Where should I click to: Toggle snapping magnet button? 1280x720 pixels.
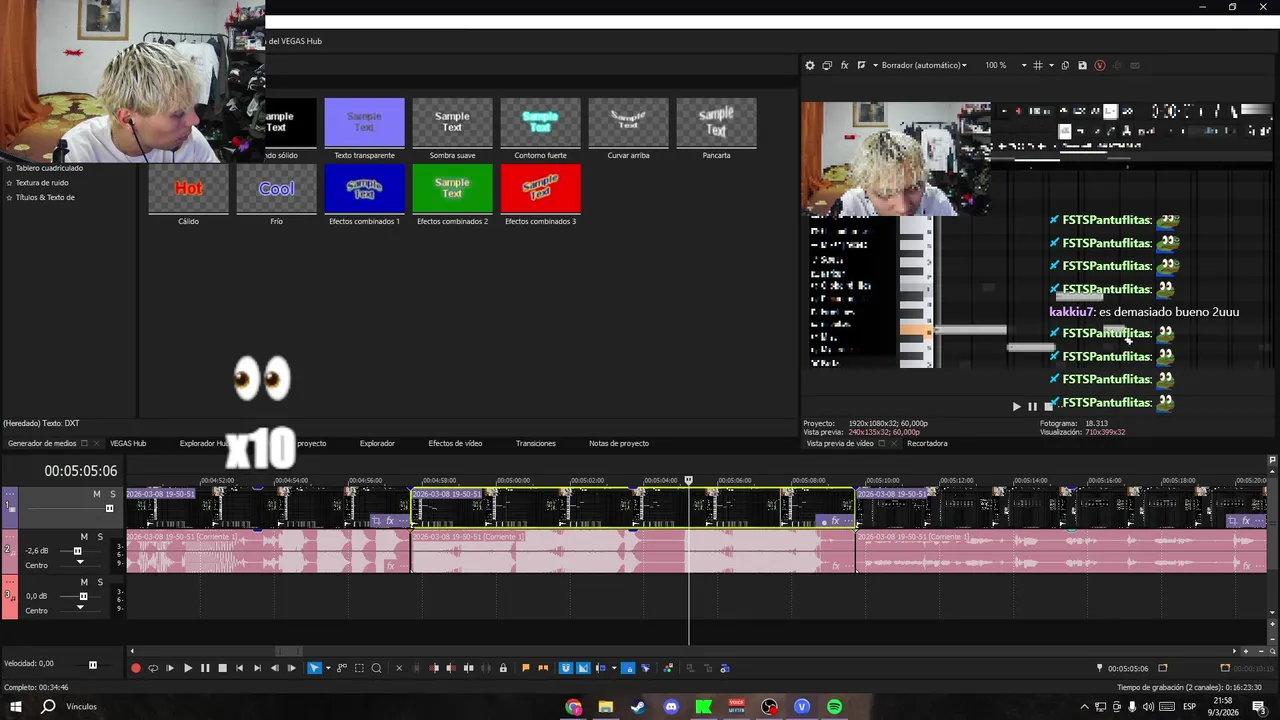click(x=565, y=668)
